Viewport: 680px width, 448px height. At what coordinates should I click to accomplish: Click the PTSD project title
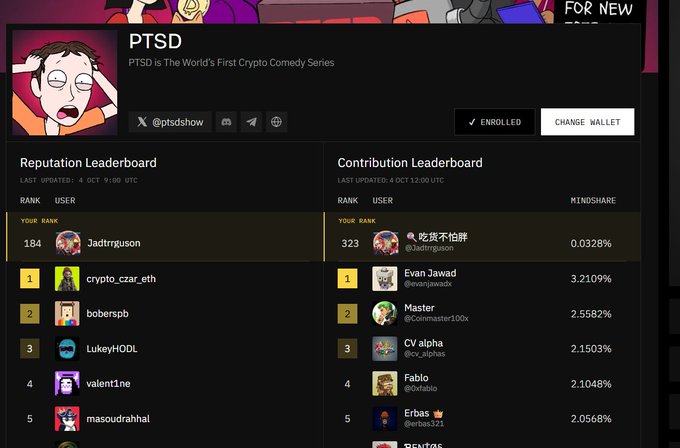155,42
